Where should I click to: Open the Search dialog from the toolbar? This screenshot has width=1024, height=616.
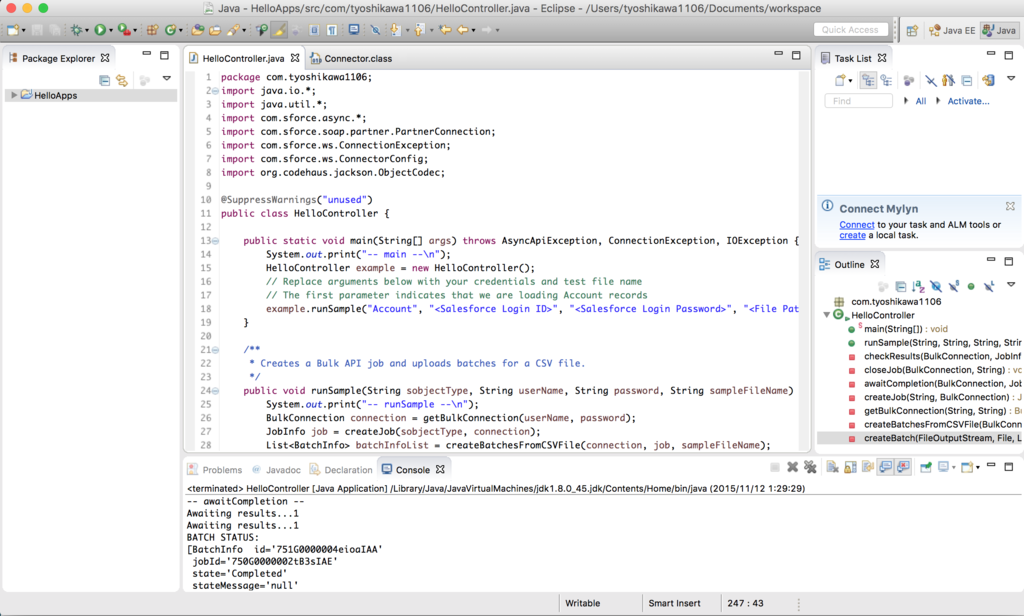pos(234,30)
